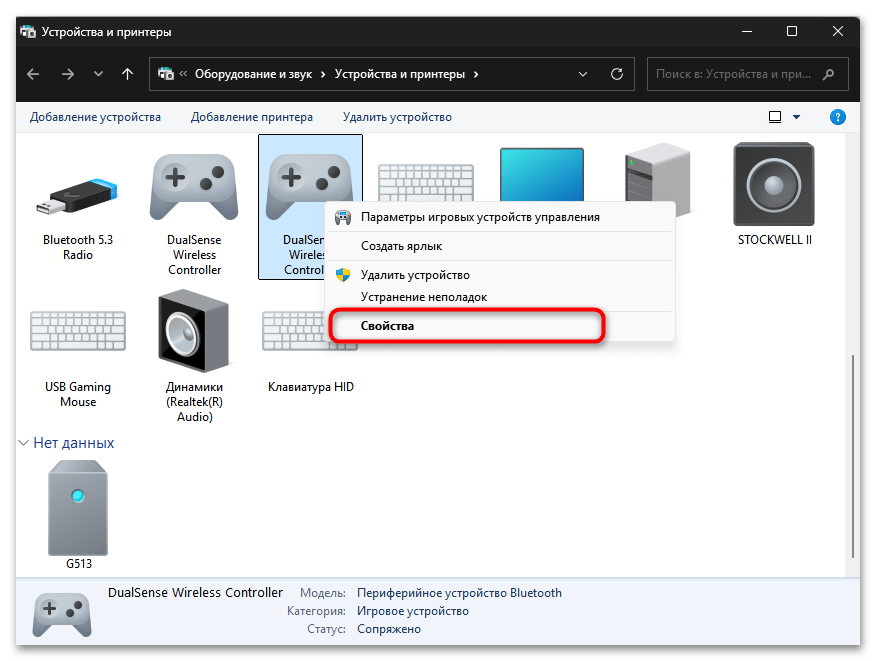876x661 pixels.
Task: Choose Удалить устройство in context menu
Action: tap(500, 275)
